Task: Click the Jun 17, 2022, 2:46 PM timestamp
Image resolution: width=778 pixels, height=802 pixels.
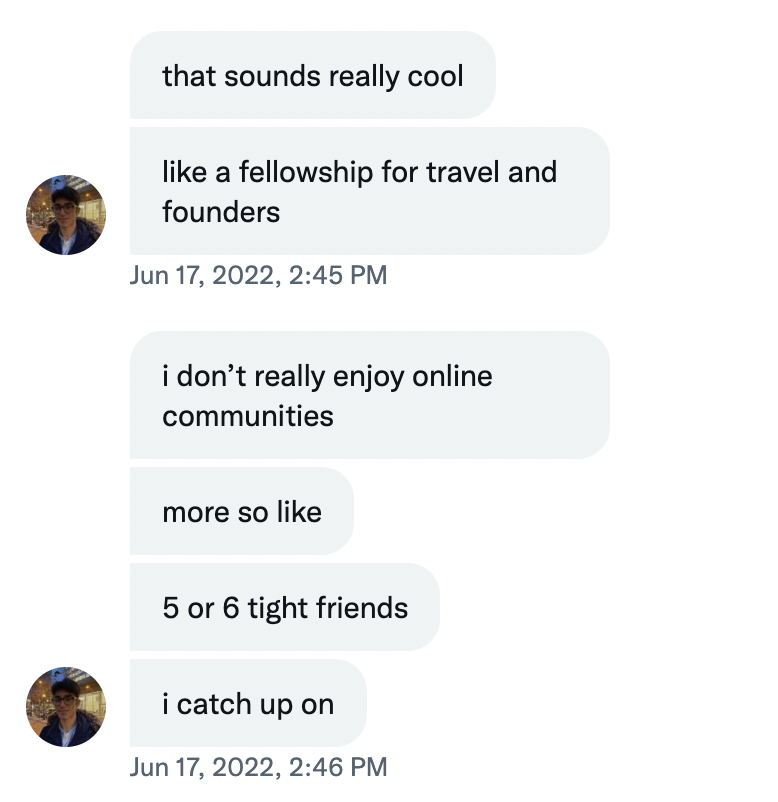Action: [x=258, y=767]
